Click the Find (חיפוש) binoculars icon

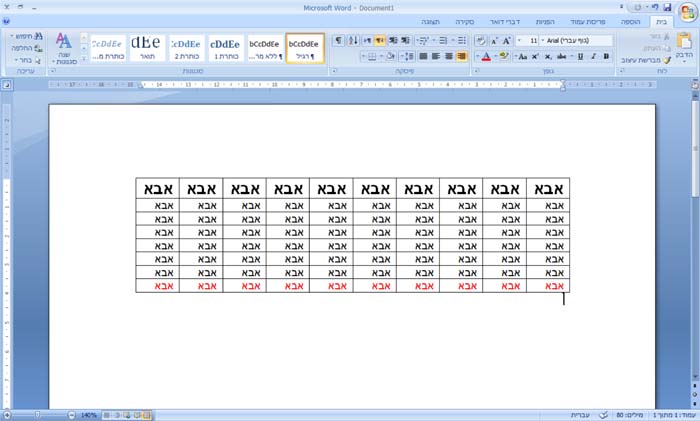coord(38,36)
